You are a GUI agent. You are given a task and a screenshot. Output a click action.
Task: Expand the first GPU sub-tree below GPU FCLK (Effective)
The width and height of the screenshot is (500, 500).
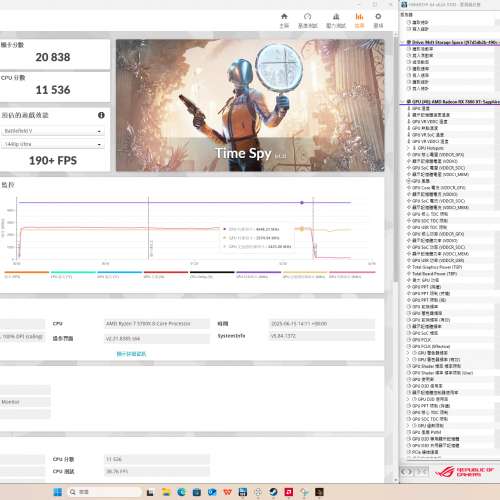click(408, 353)
